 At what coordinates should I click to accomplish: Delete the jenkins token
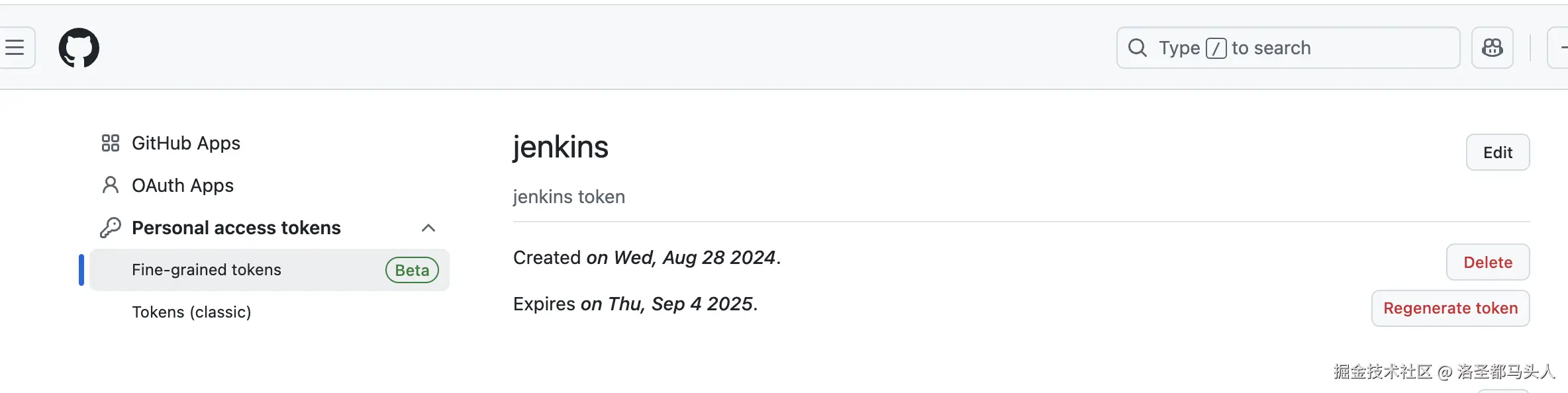pos(1487,263)
